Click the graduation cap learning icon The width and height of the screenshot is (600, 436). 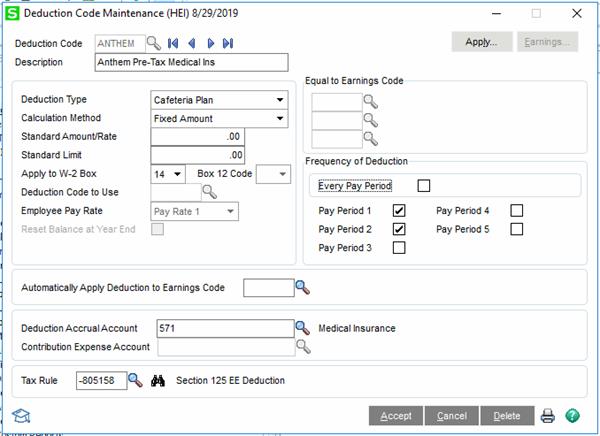(21, 416)
